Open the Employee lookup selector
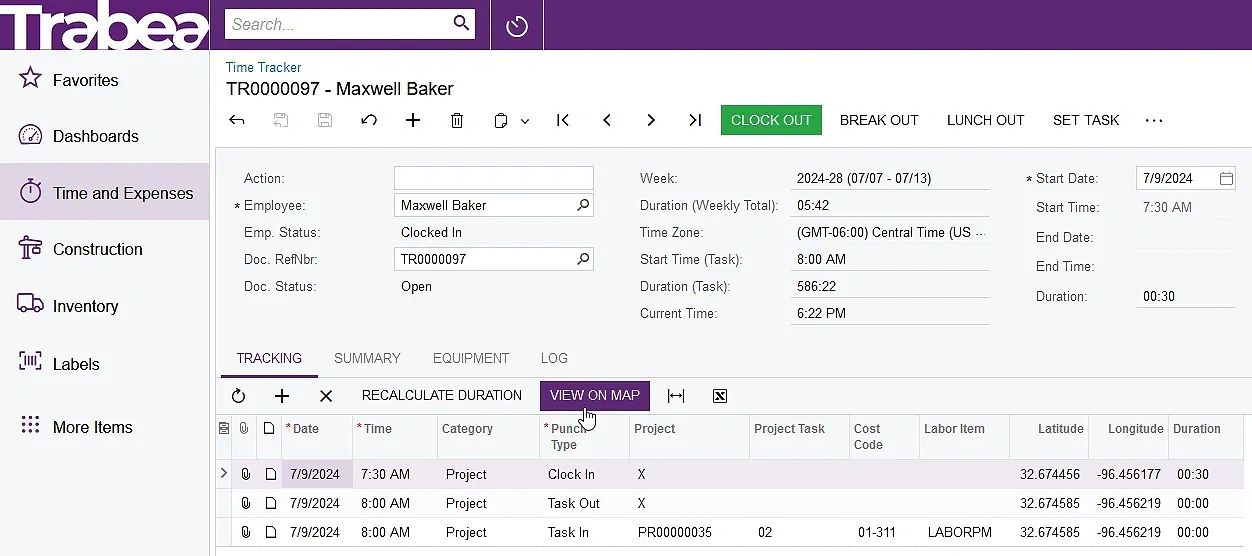 (583, 205)
